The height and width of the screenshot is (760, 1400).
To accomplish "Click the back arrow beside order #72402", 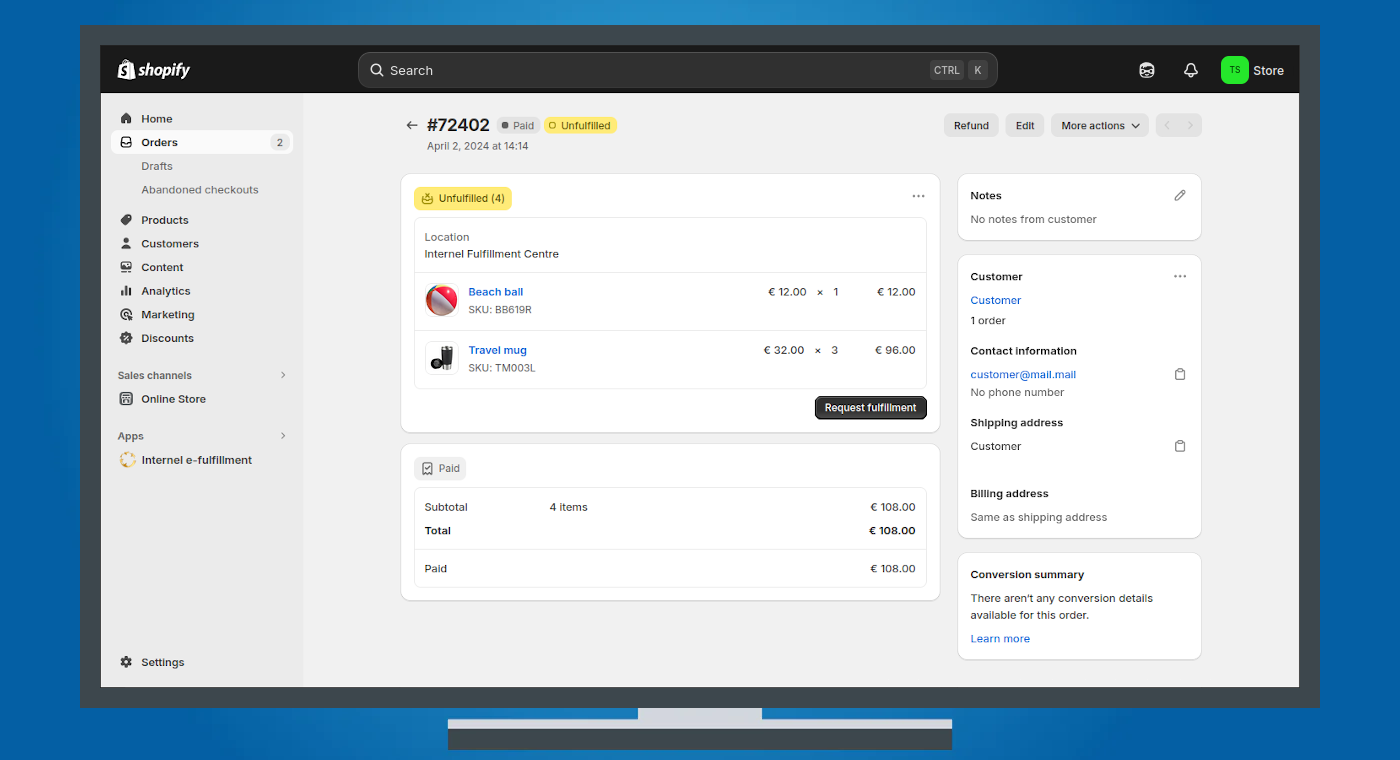I will click(412, 126).
